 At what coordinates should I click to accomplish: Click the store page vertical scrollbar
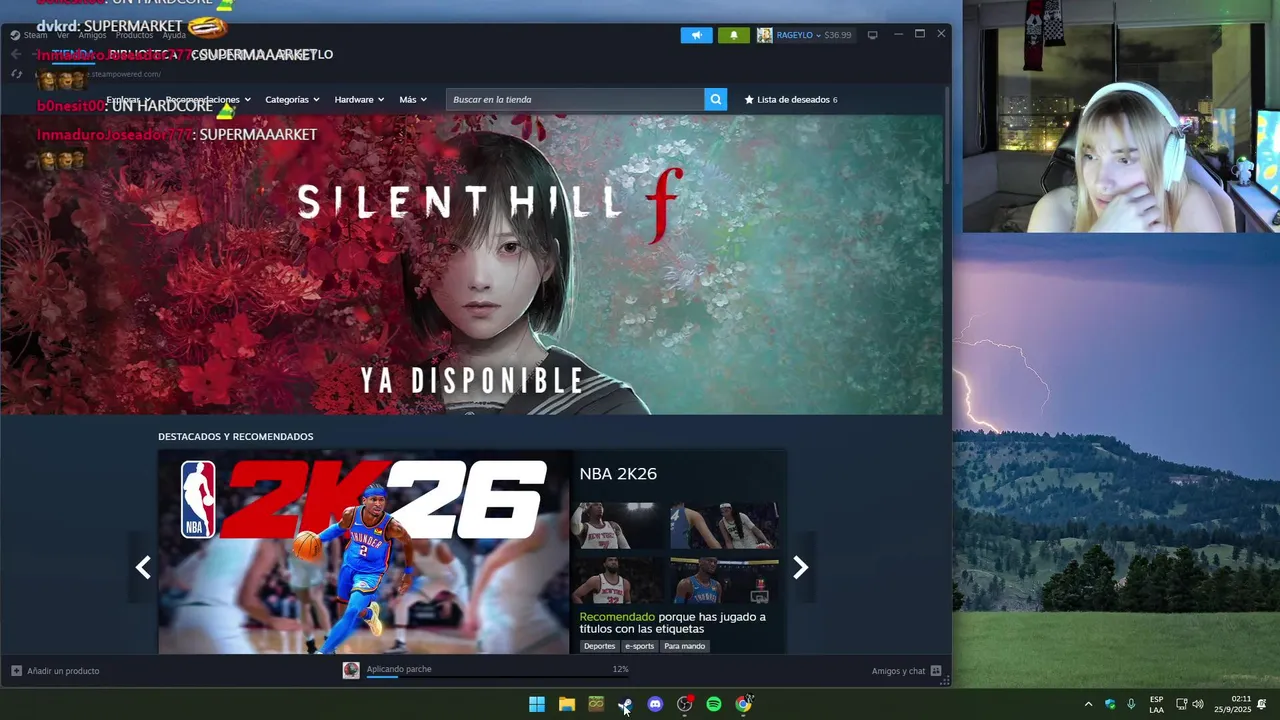(946, 134)
